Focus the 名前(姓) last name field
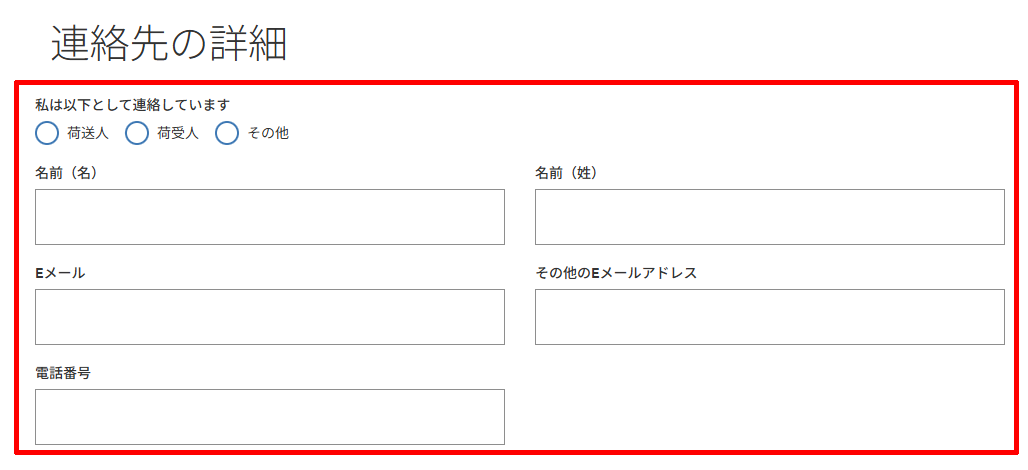 click(x=770, y=217)
